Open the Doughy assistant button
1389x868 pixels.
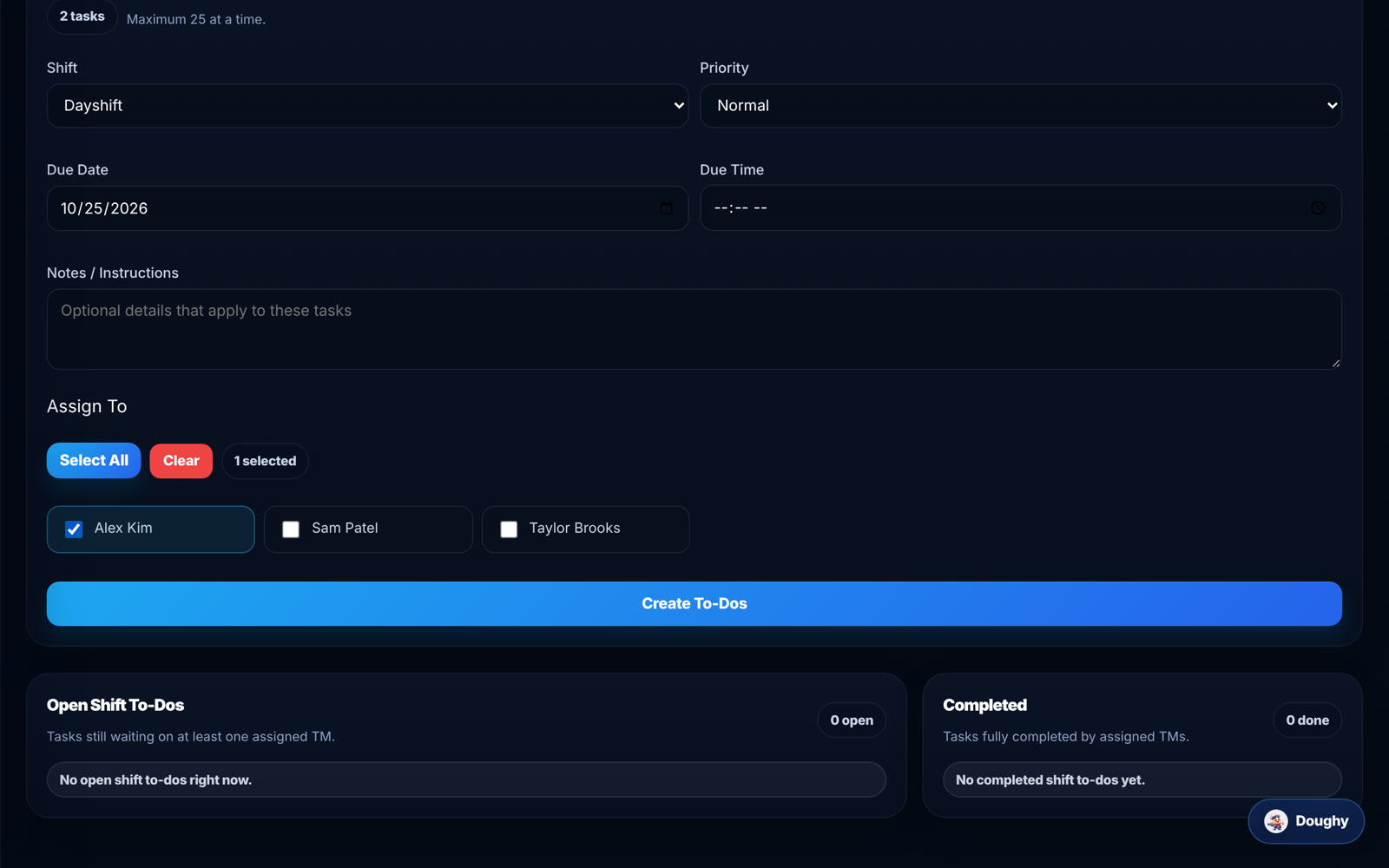(x=1306, y=821)
